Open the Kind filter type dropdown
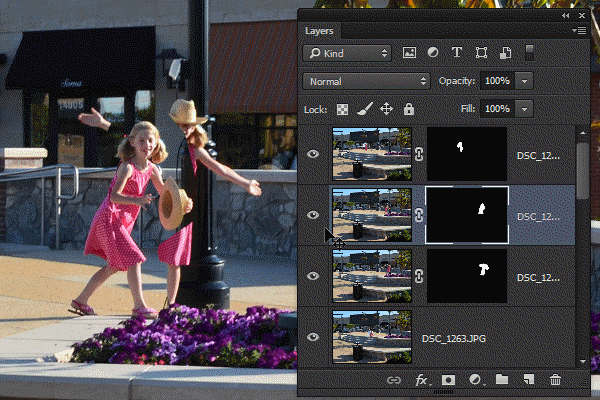Screen dimensions: 600x400 (347, 53)
